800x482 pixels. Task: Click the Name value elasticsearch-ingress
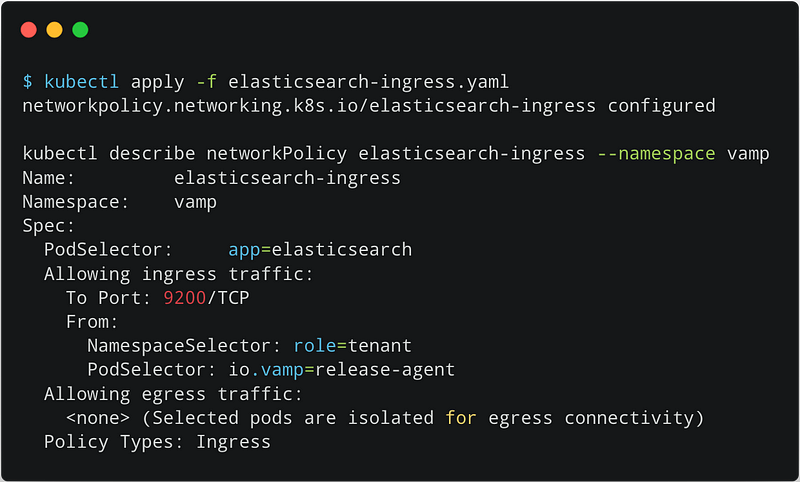click(287, 178)
